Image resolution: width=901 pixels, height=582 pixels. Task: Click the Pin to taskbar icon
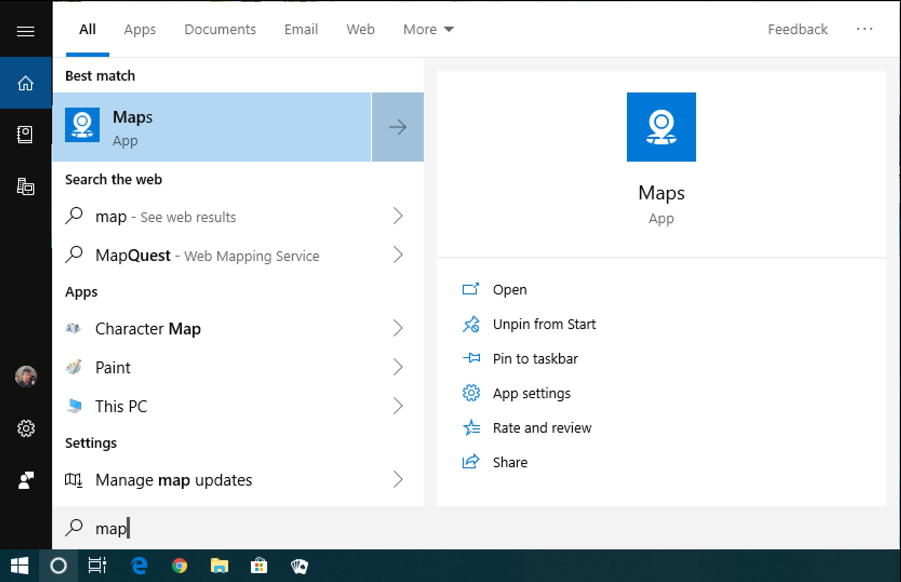coord(471,359)
